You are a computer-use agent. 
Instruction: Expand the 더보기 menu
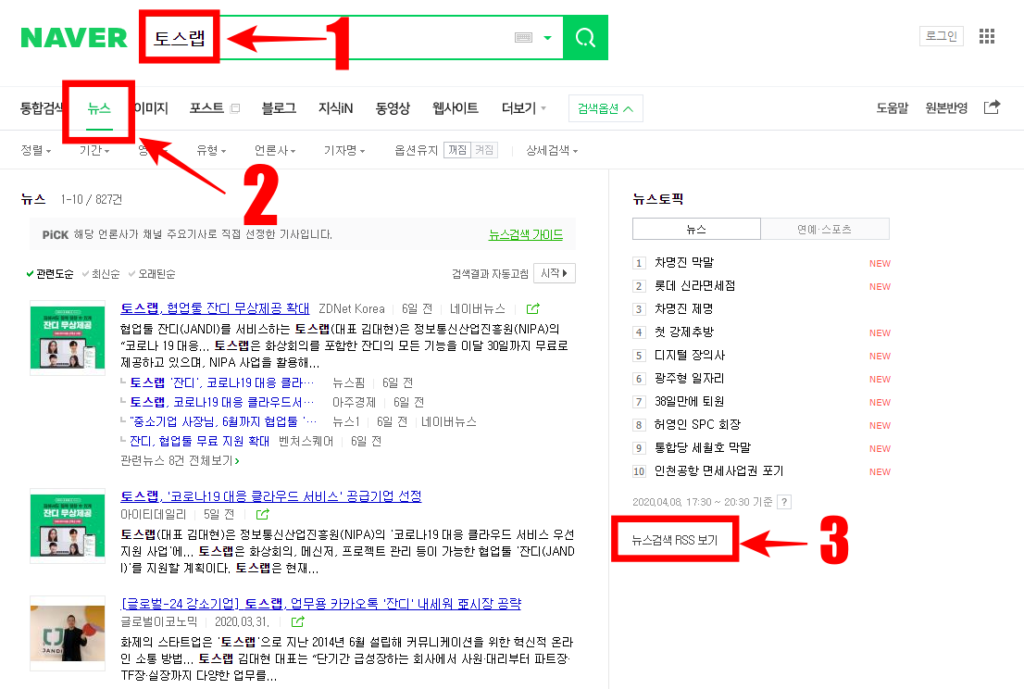click(524, 108)
